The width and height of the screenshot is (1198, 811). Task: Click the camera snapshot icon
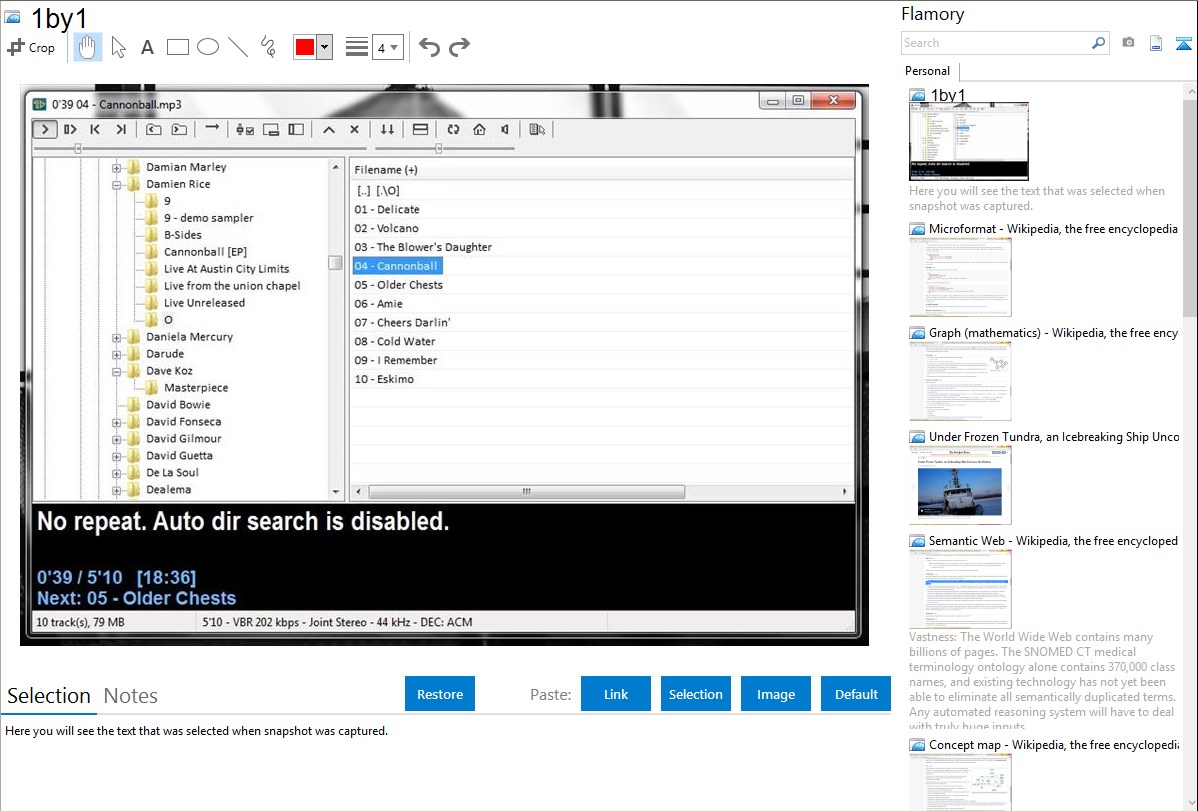1128,43
